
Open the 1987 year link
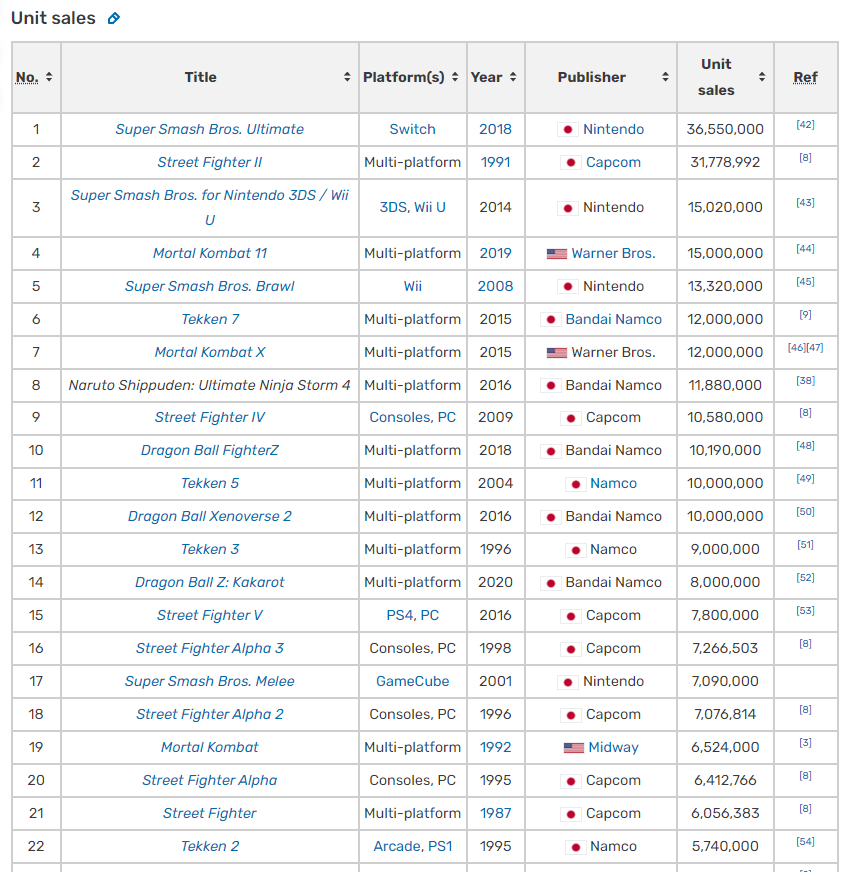pos(495,813)
